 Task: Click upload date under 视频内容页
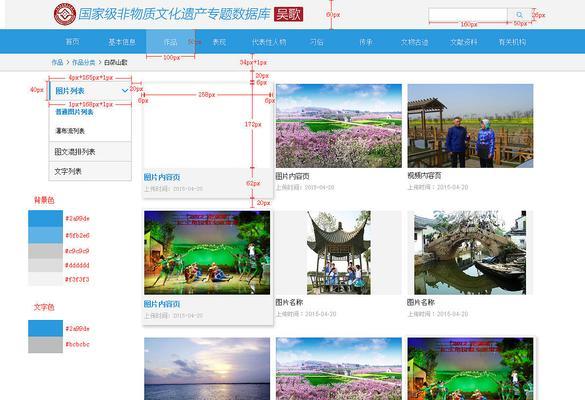point(438,187)
